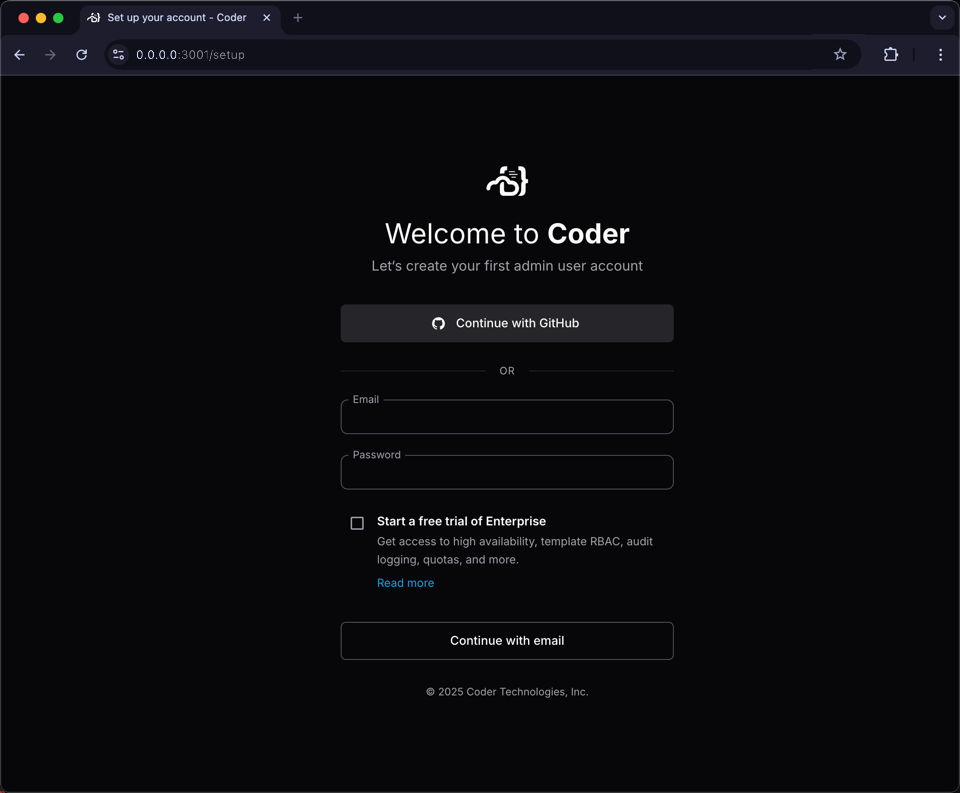Click the new tab plus button
This screenshot has height=793, width=960.
297,17
